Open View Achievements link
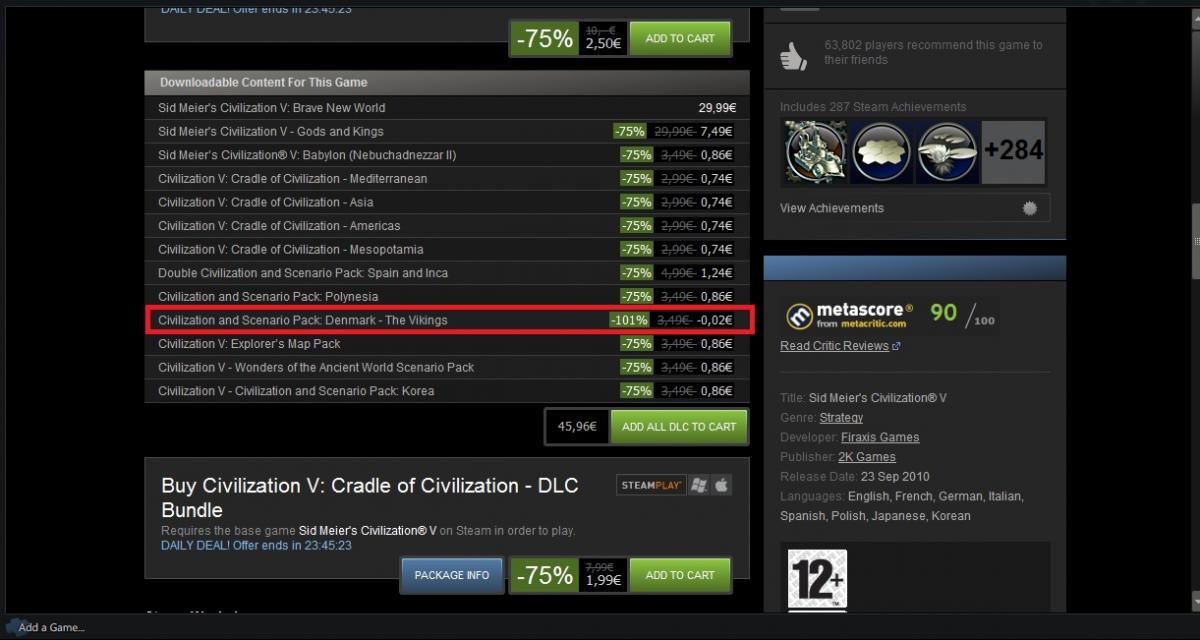 832,208
